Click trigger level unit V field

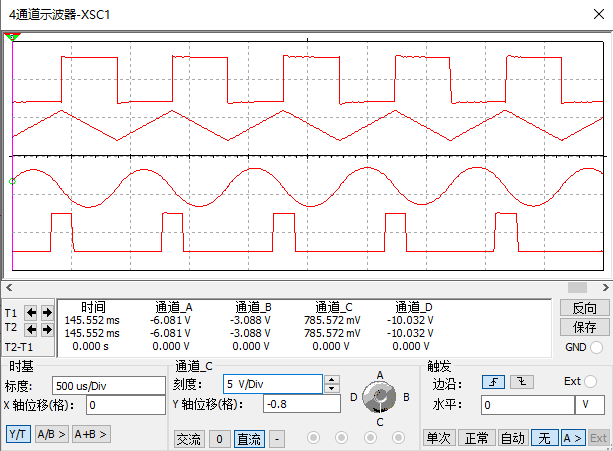click(x=590, y=405)
